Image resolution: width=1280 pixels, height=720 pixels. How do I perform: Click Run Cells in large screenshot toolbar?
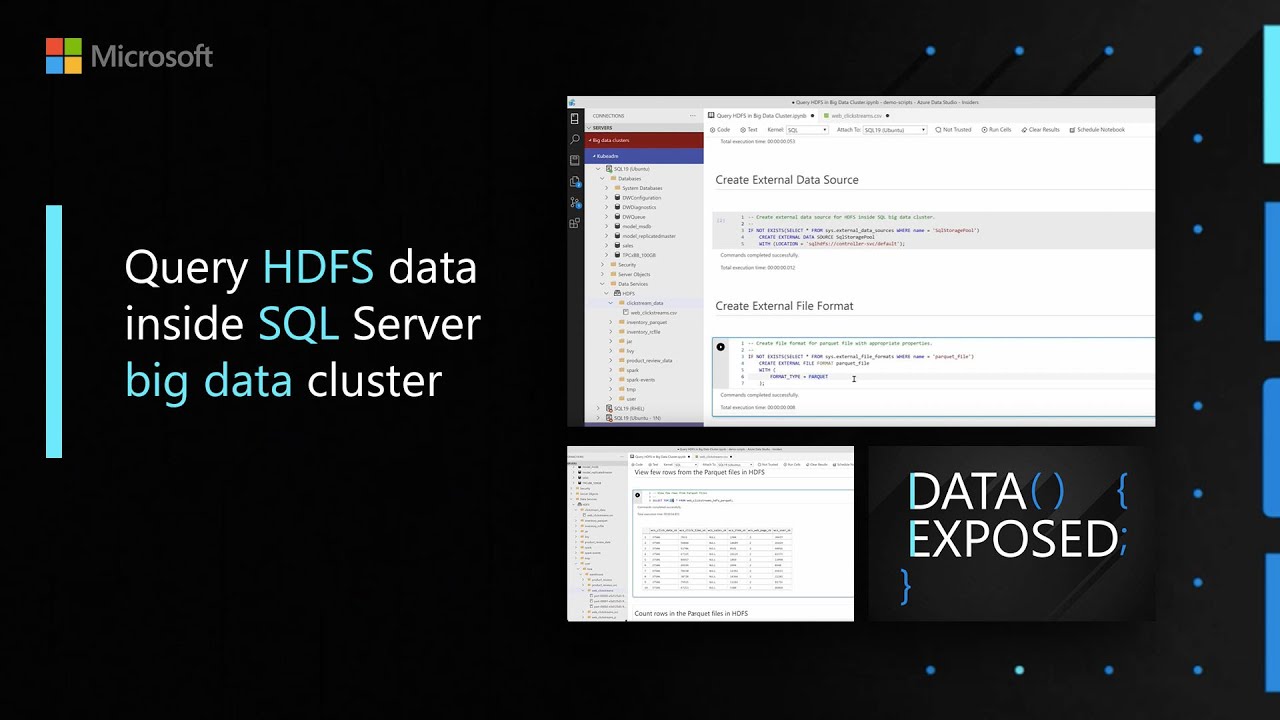[x=996, y=130]
